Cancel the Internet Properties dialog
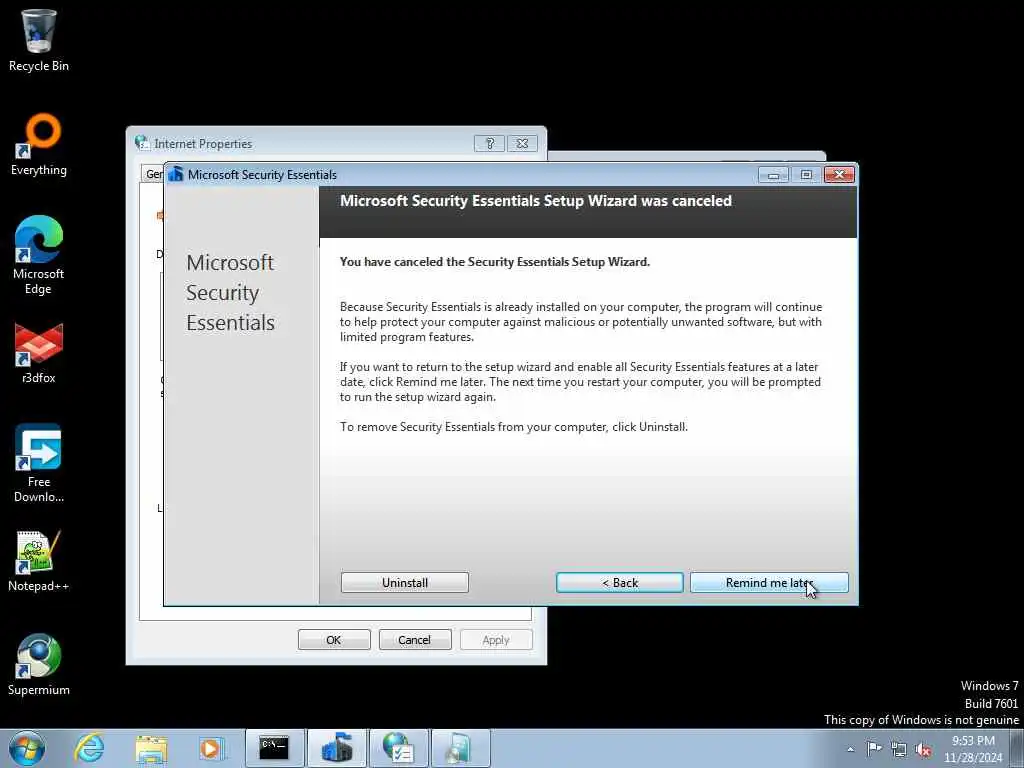1024x768 pixels. (x=415, y=640)
